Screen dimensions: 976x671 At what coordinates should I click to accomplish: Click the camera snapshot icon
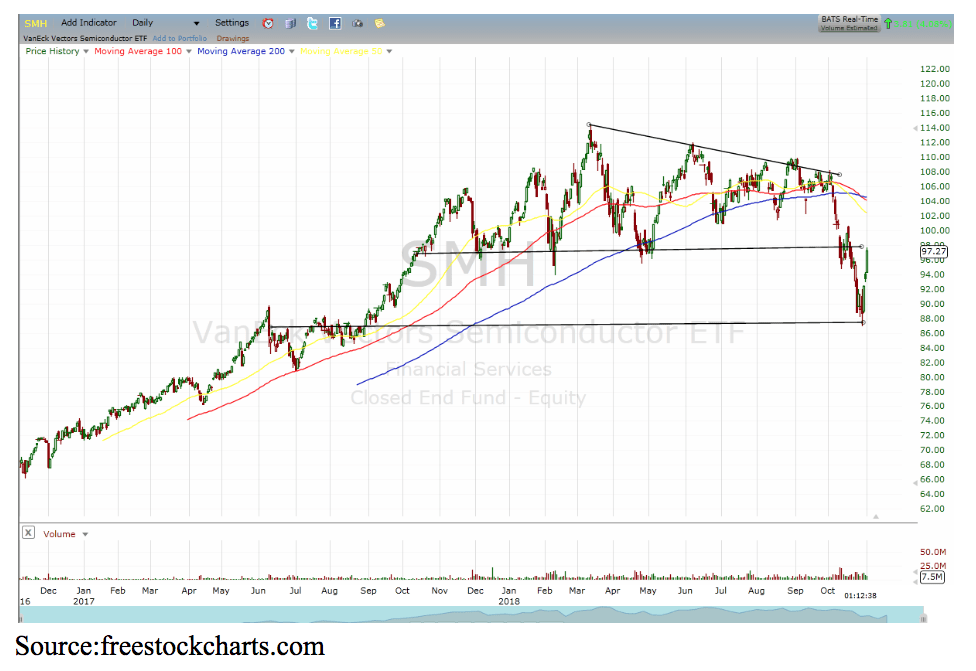point(357,23)
